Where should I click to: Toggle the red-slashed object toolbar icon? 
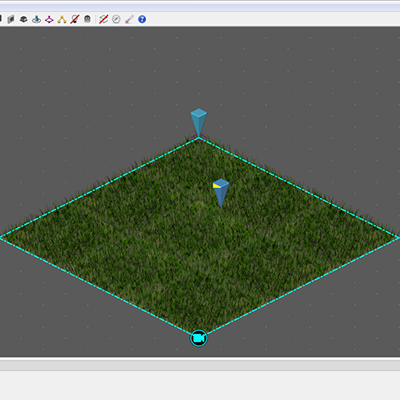[x=75, y=19]
